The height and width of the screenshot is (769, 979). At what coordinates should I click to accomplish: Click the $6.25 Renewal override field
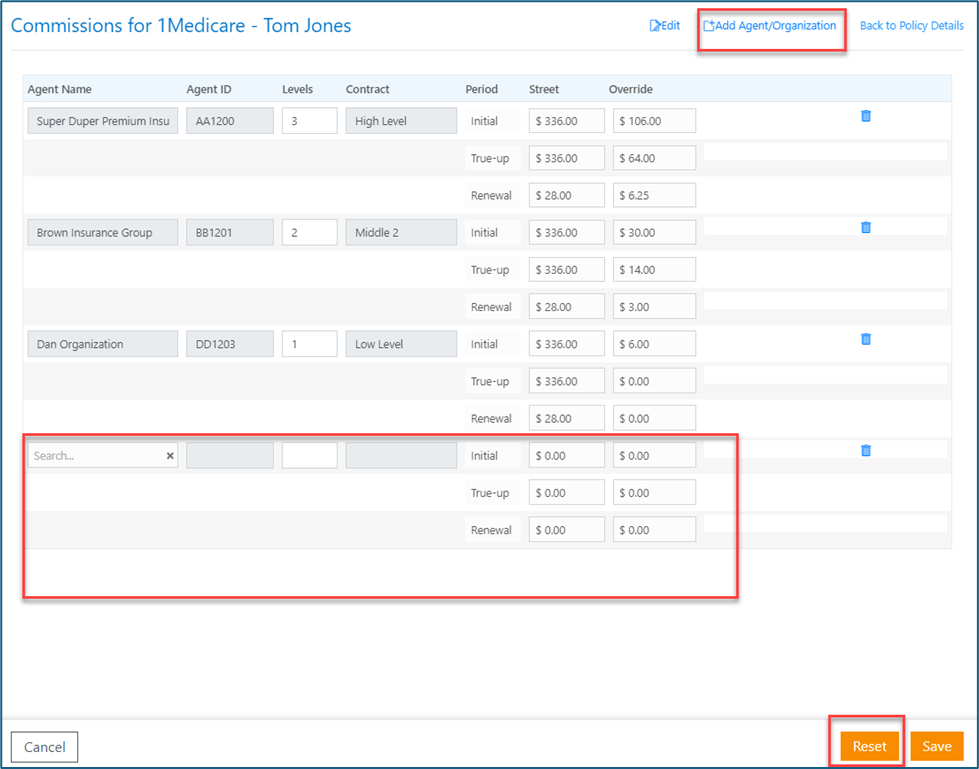pyautogui.click(x=654, y=196)
